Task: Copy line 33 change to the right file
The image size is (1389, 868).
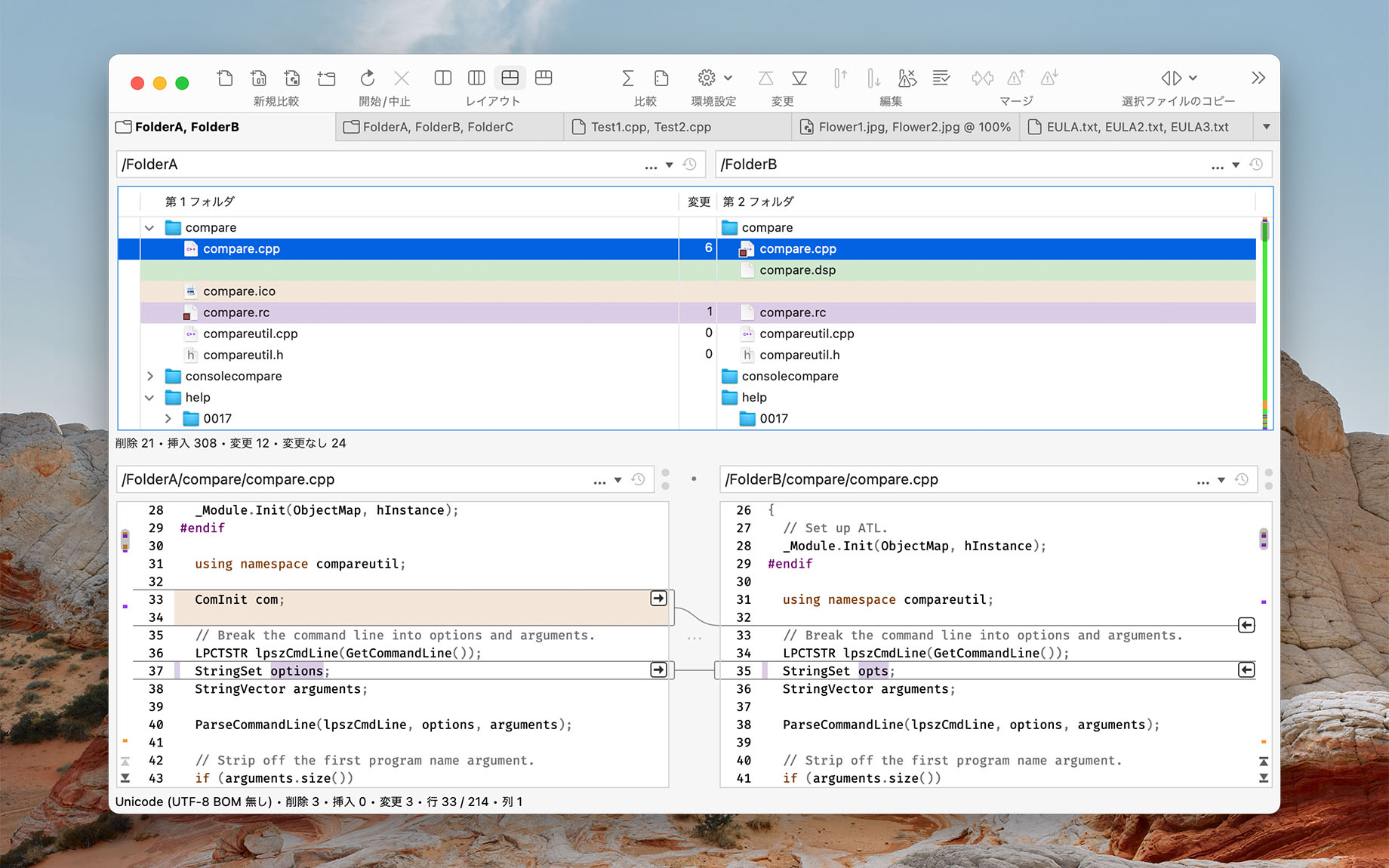Action: (x=658, y=599)
